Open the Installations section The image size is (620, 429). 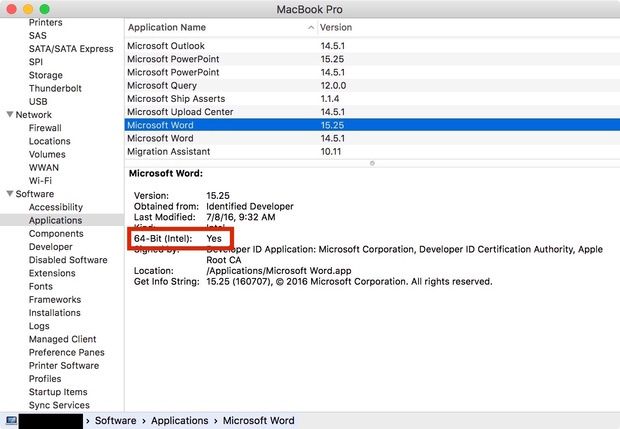[x=55, y=313]
